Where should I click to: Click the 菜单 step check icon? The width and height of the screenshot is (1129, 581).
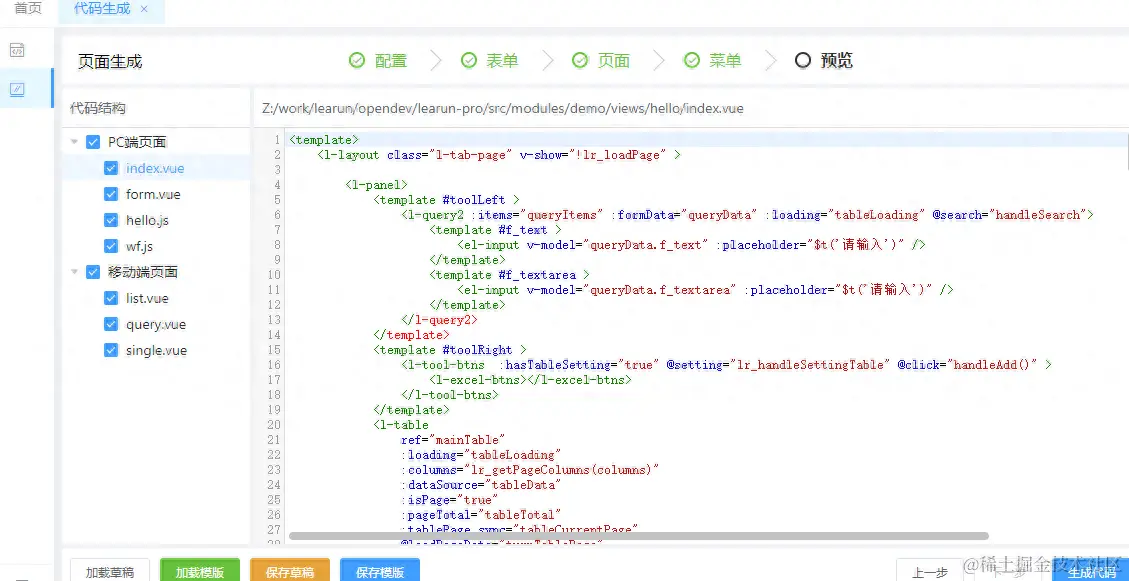click(691, 60)
